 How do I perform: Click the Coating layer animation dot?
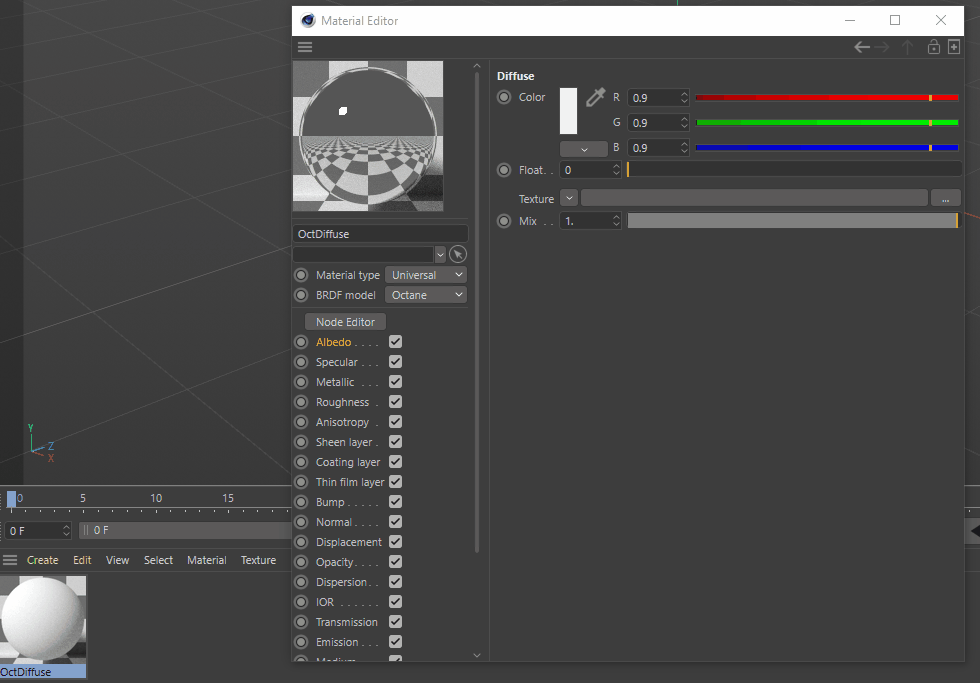click(301, 462)
